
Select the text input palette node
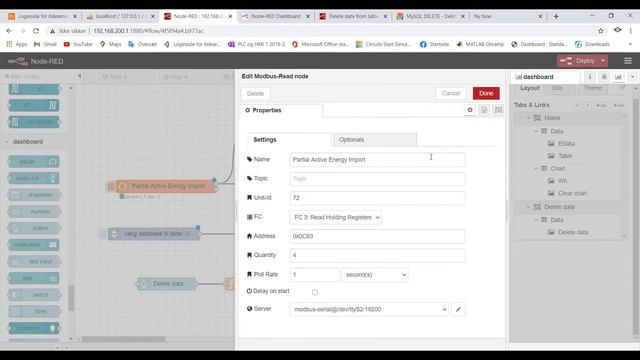[x=34, y=261]
